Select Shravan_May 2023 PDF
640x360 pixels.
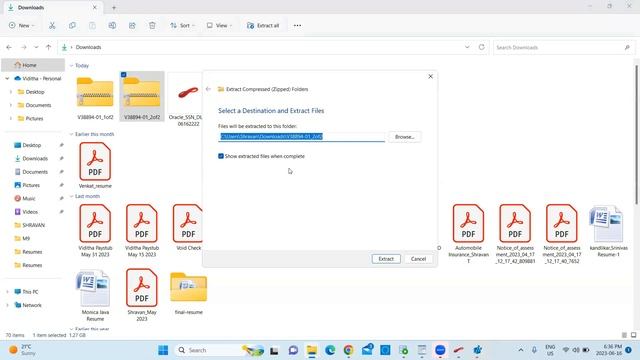pos(142,296)
